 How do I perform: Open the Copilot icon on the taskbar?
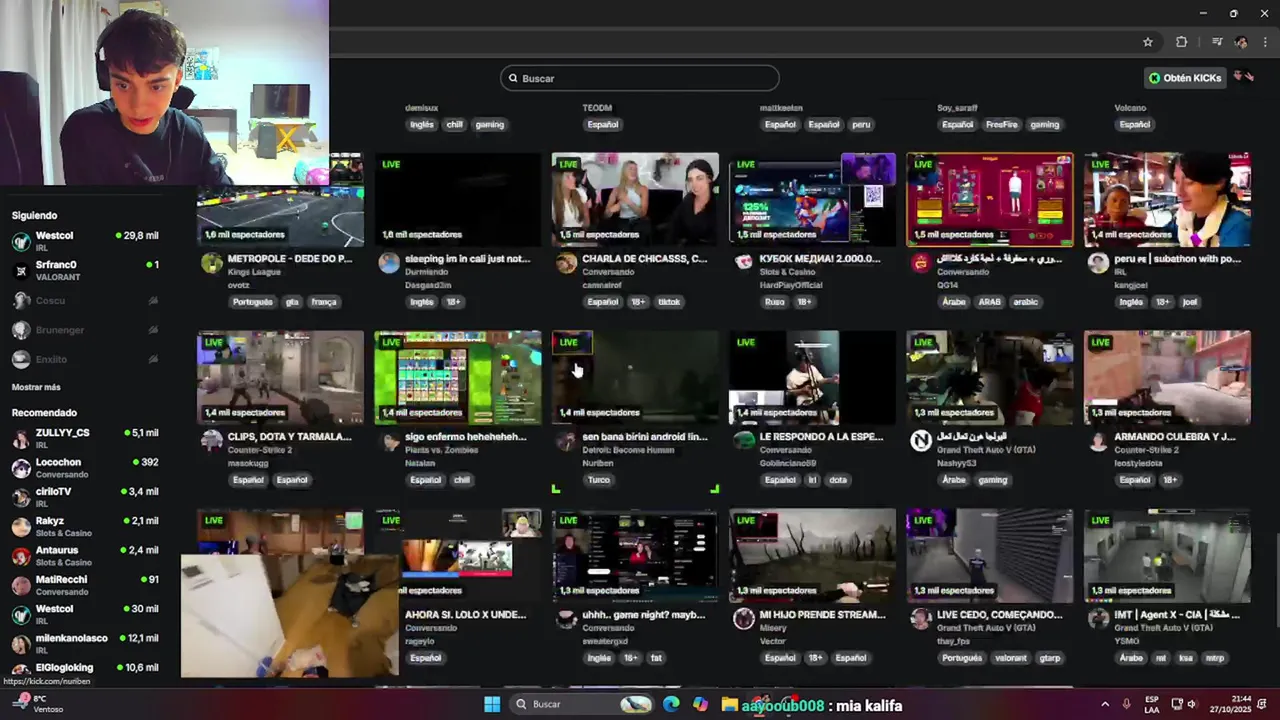[x=700, y=704]
